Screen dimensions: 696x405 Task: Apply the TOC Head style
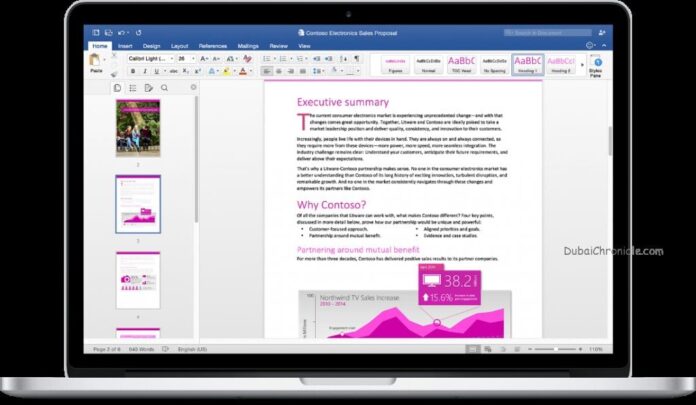[x=461, y=65]
